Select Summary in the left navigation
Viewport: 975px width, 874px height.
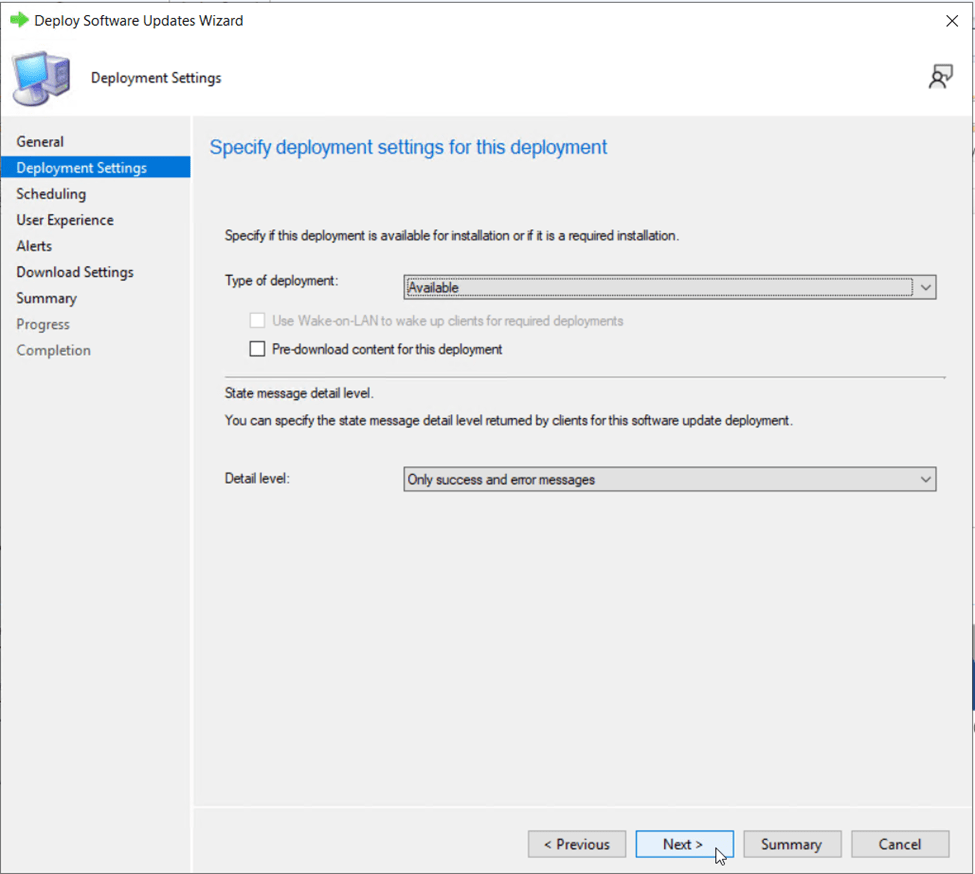(46, 298)
